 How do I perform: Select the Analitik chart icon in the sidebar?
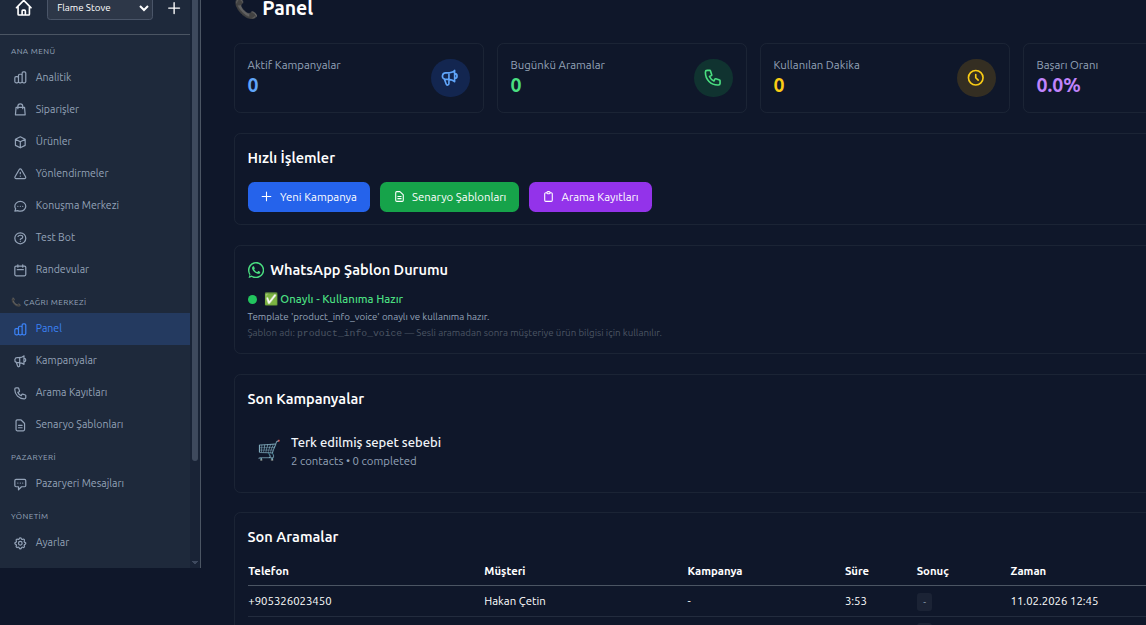coord(20,77)
